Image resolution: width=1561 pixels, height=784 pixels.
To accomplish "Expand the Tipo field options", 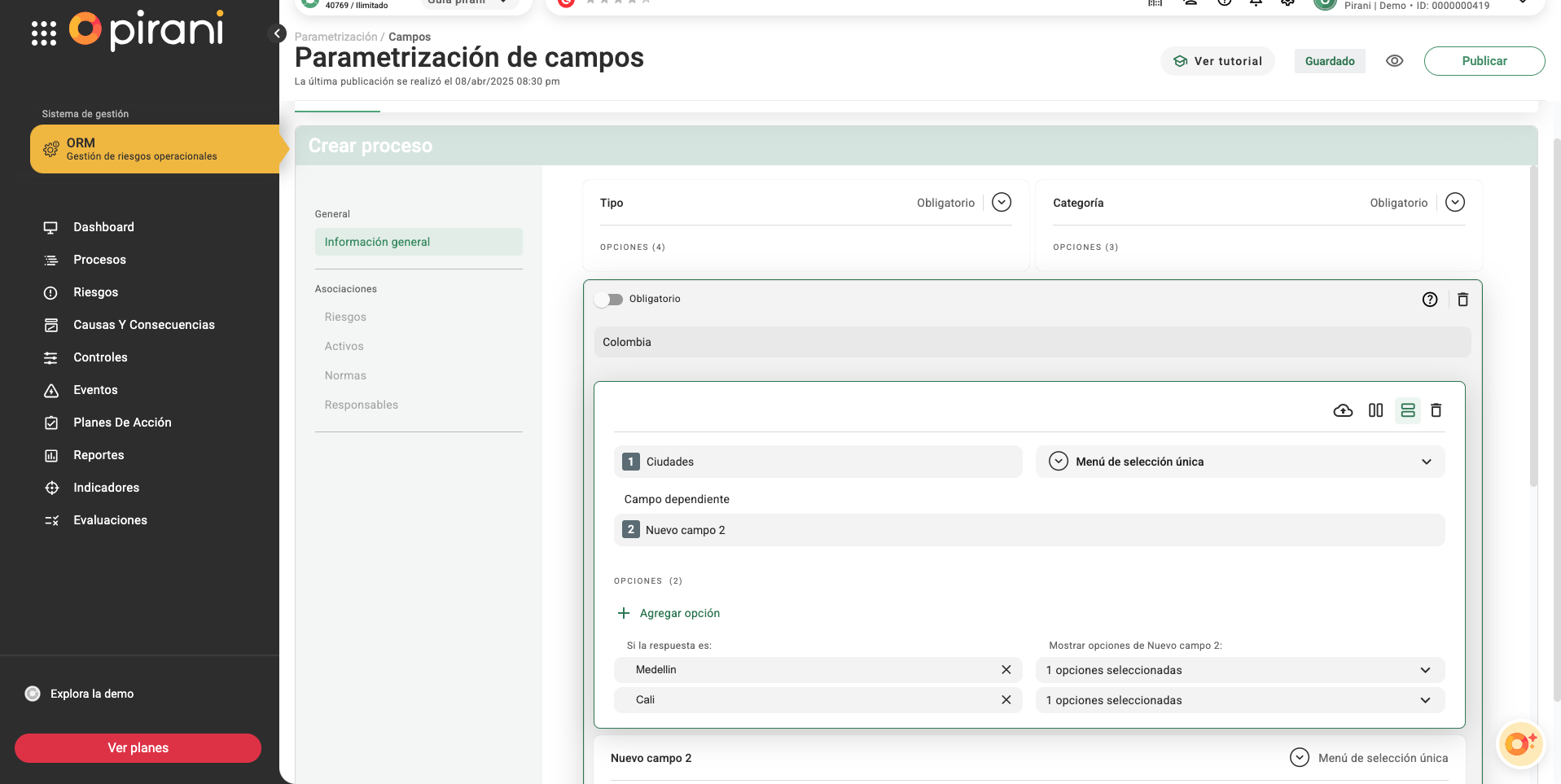I will pos(1002,203).
